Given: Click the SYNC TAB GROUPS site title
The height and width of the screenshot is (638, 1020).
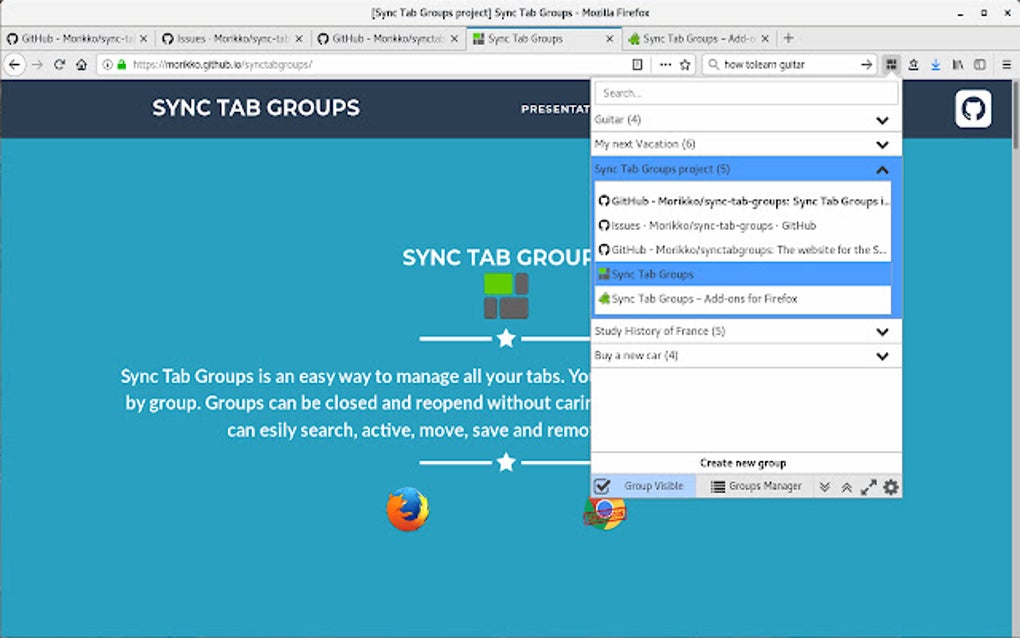Looking at the screenshot, I should point(256,108).
